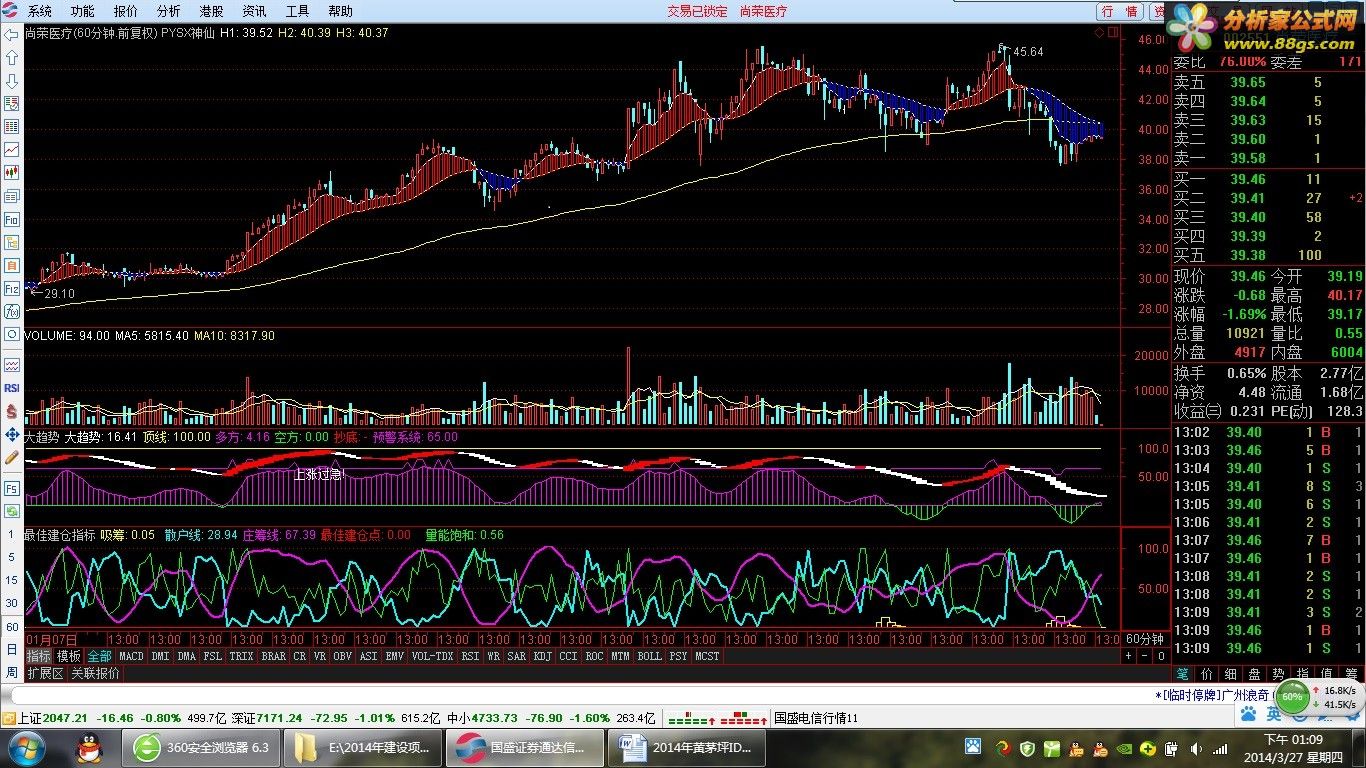Open the QQ penguin taskbar icon
Image resolution: width=1366 pixels, height=768 pixels.
point(89,747)
